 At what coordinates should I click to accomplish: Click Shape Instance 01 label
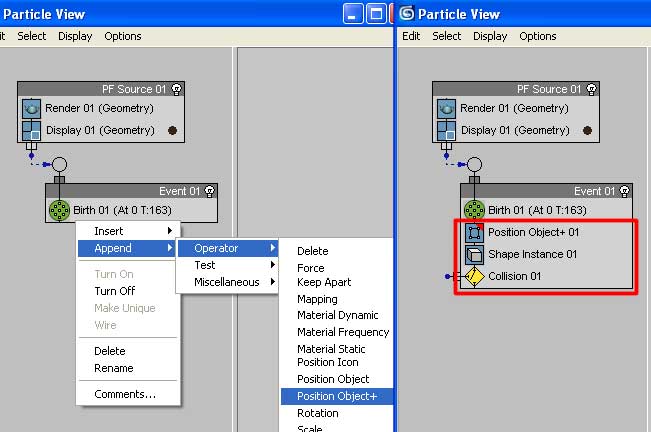pyautogui.click(x=532, y=254)
